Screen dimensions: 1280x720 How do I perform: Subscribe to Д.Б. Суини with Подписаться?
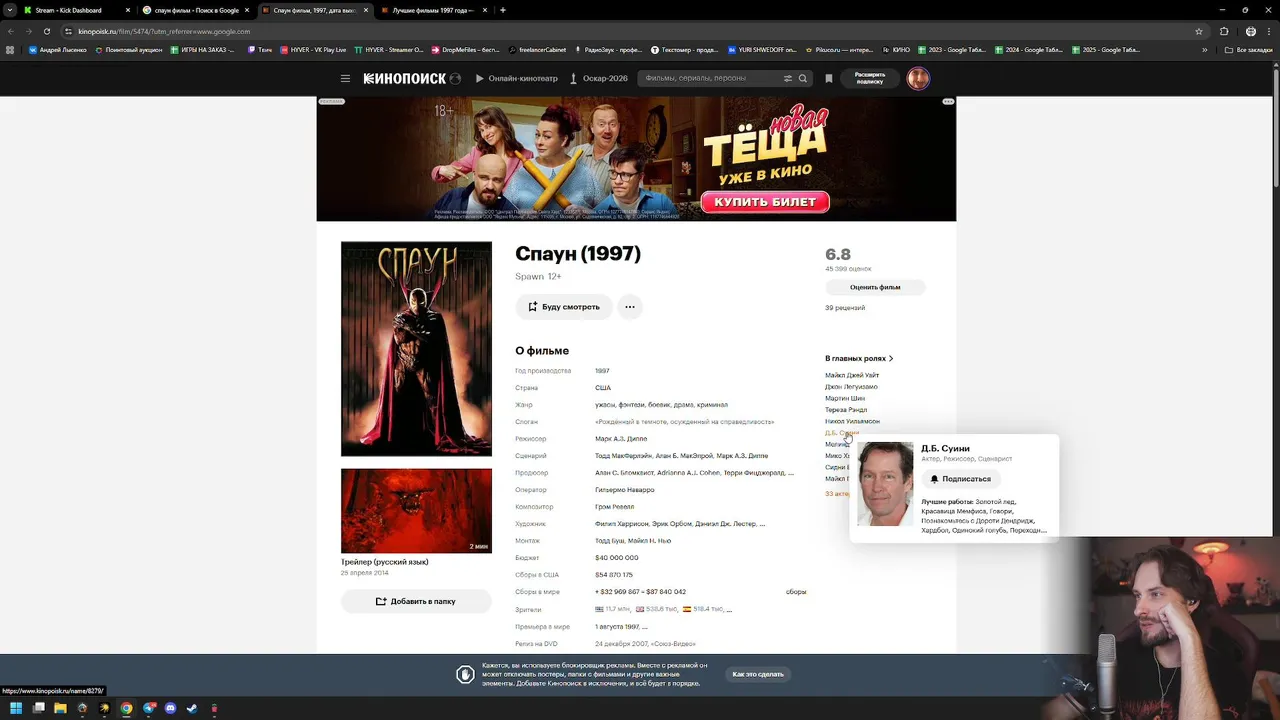[x=960, y=479]
